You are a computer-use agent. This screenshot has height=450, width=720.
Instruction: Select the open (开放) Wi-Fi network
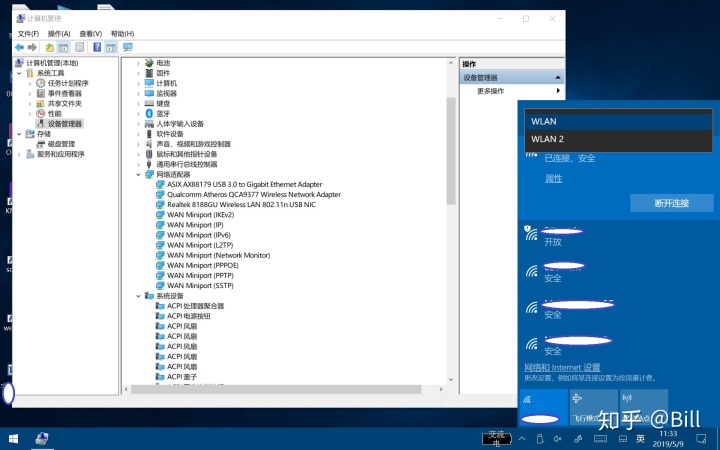[x=618, y=236]
